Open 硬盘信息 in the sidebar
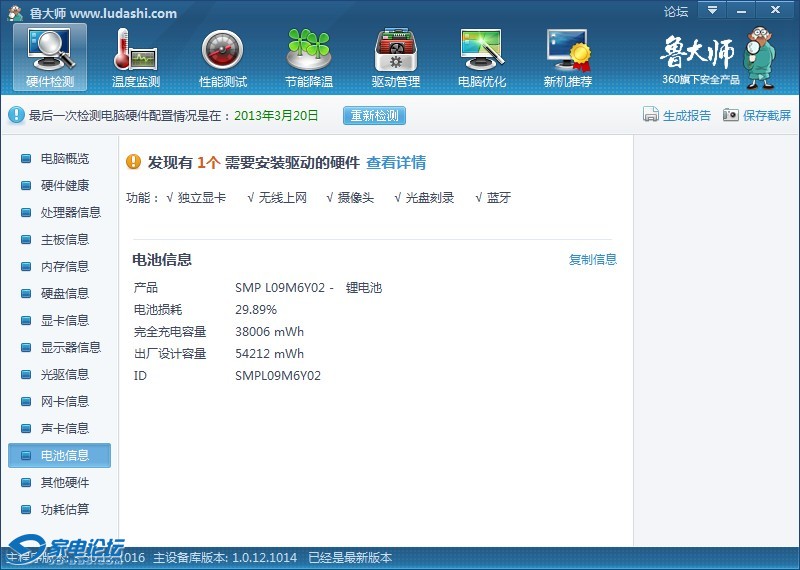The height and width of the screenshot is (570, 800). click(64, 293)
